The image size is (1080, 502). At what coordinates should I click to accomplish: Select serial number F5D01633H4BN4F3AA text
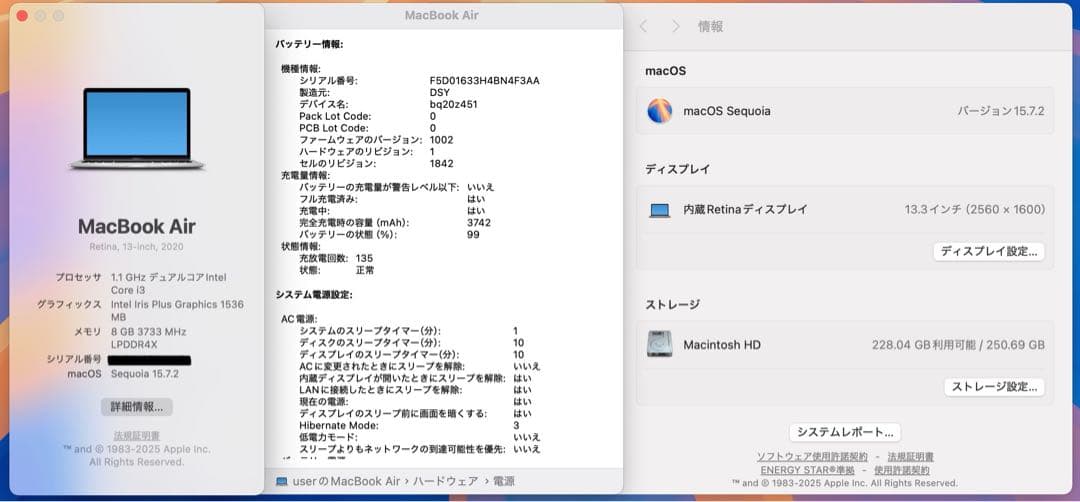click(x=485, y=81)
